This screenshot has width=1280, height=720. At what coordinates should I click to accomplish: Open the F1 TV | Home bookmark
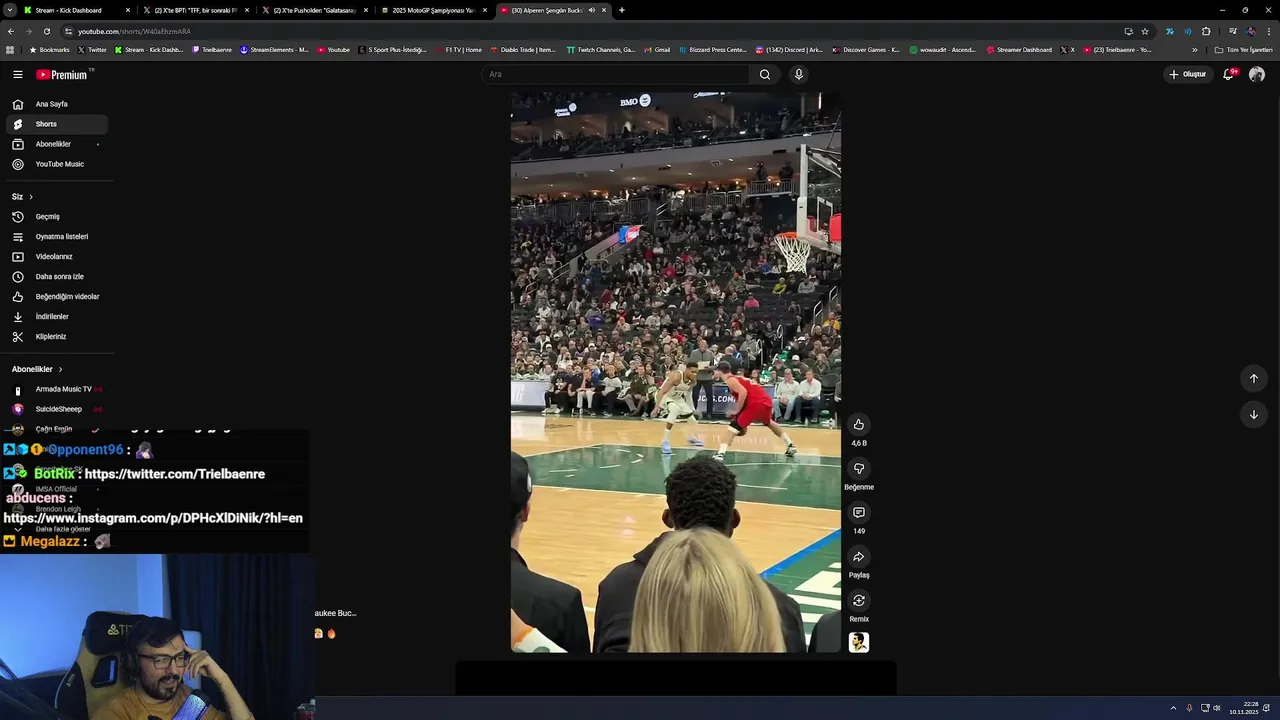459,50
